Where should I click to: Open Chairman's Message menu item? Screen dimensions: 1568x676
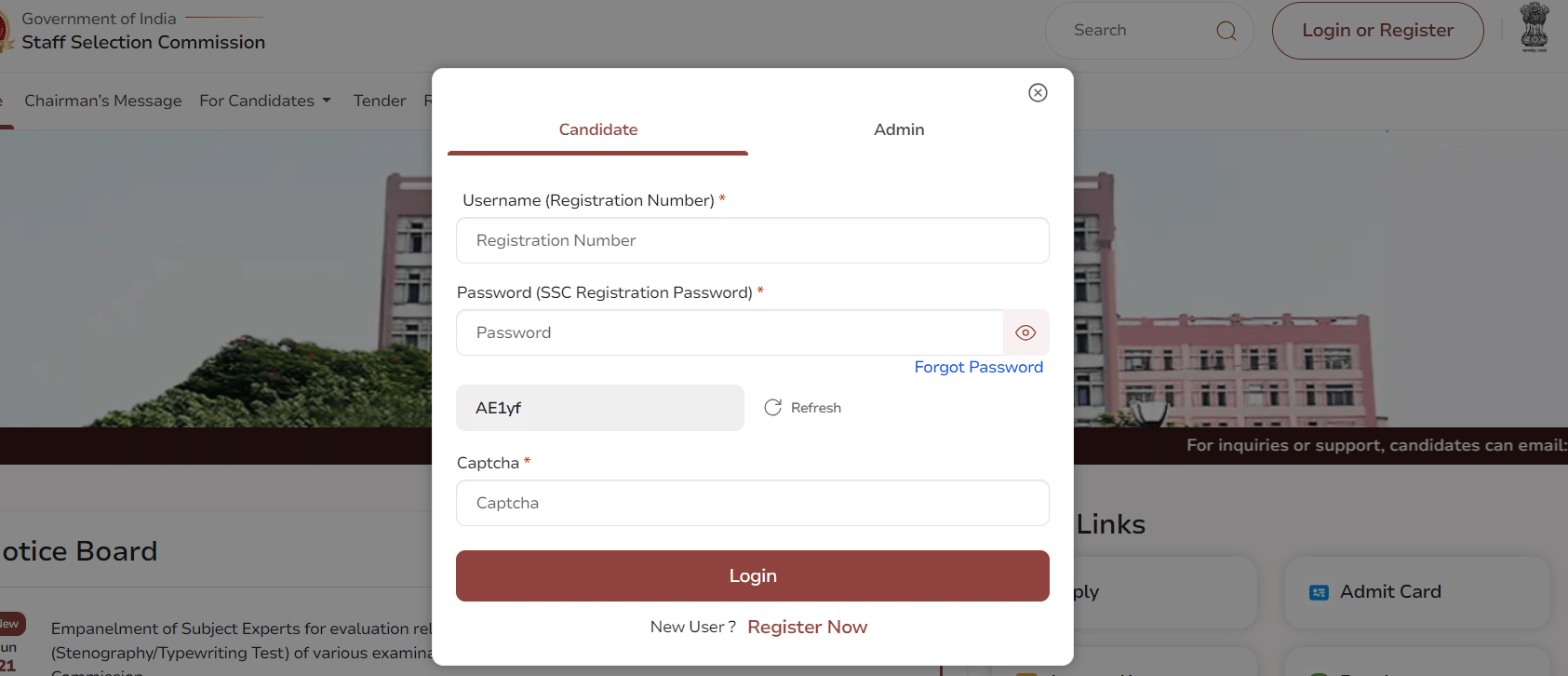click(x=102, y=101)
